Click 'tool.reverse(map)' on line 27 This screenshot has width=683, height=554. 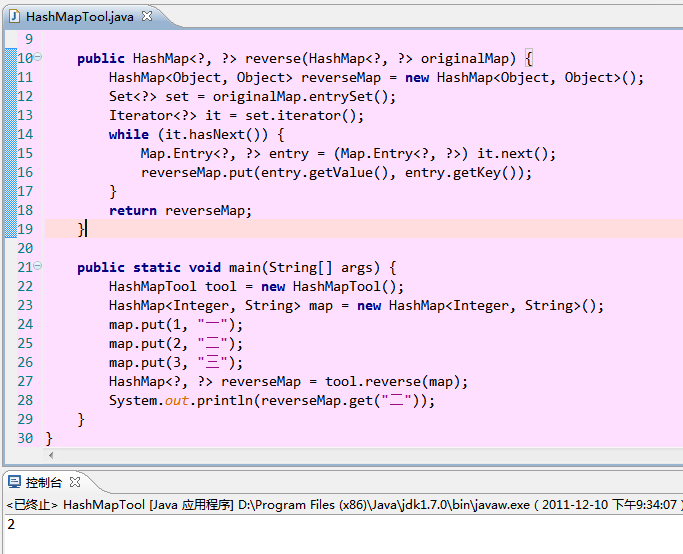[392, 382]
